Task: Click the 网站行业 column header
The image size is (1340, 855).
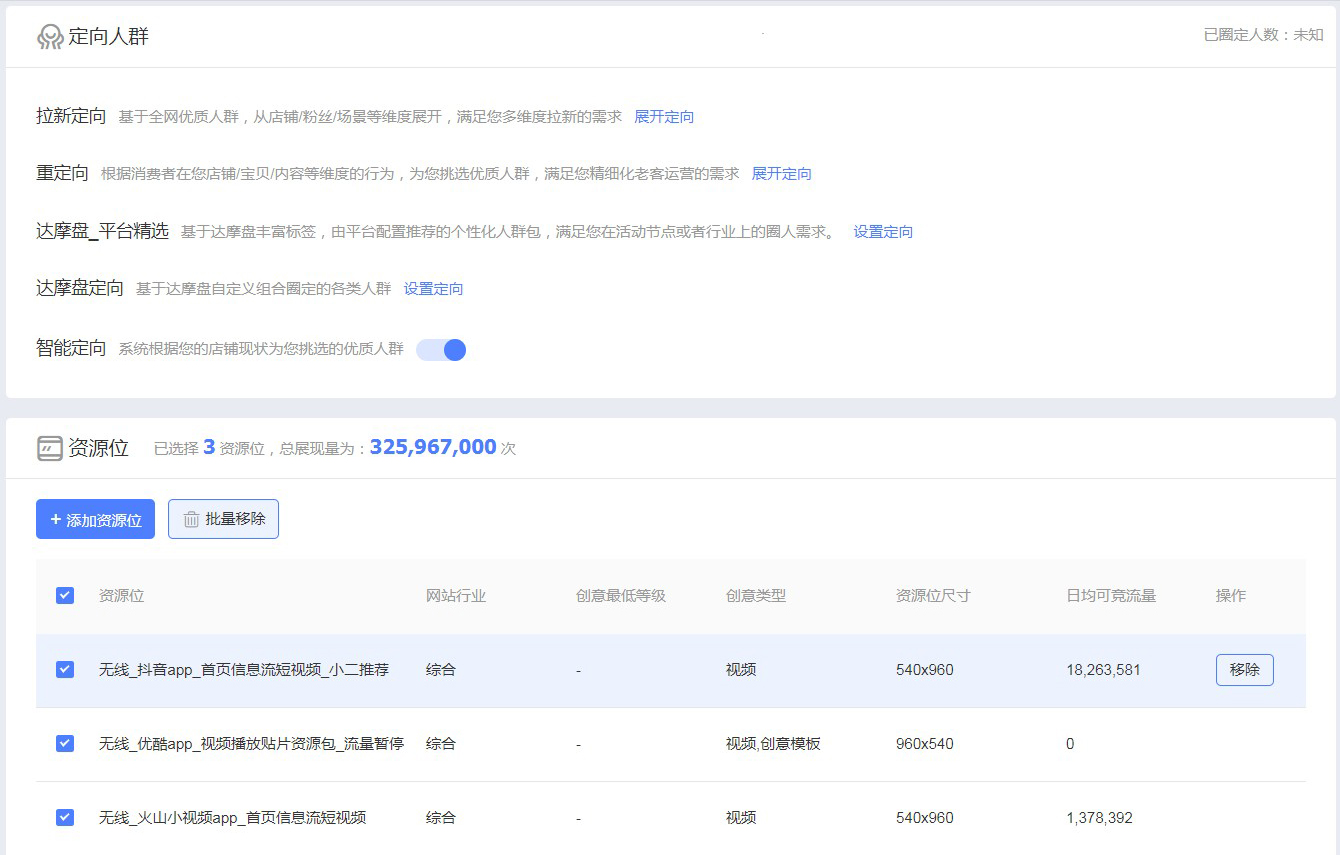Action: pyautogui.click(x=456, y=595)
